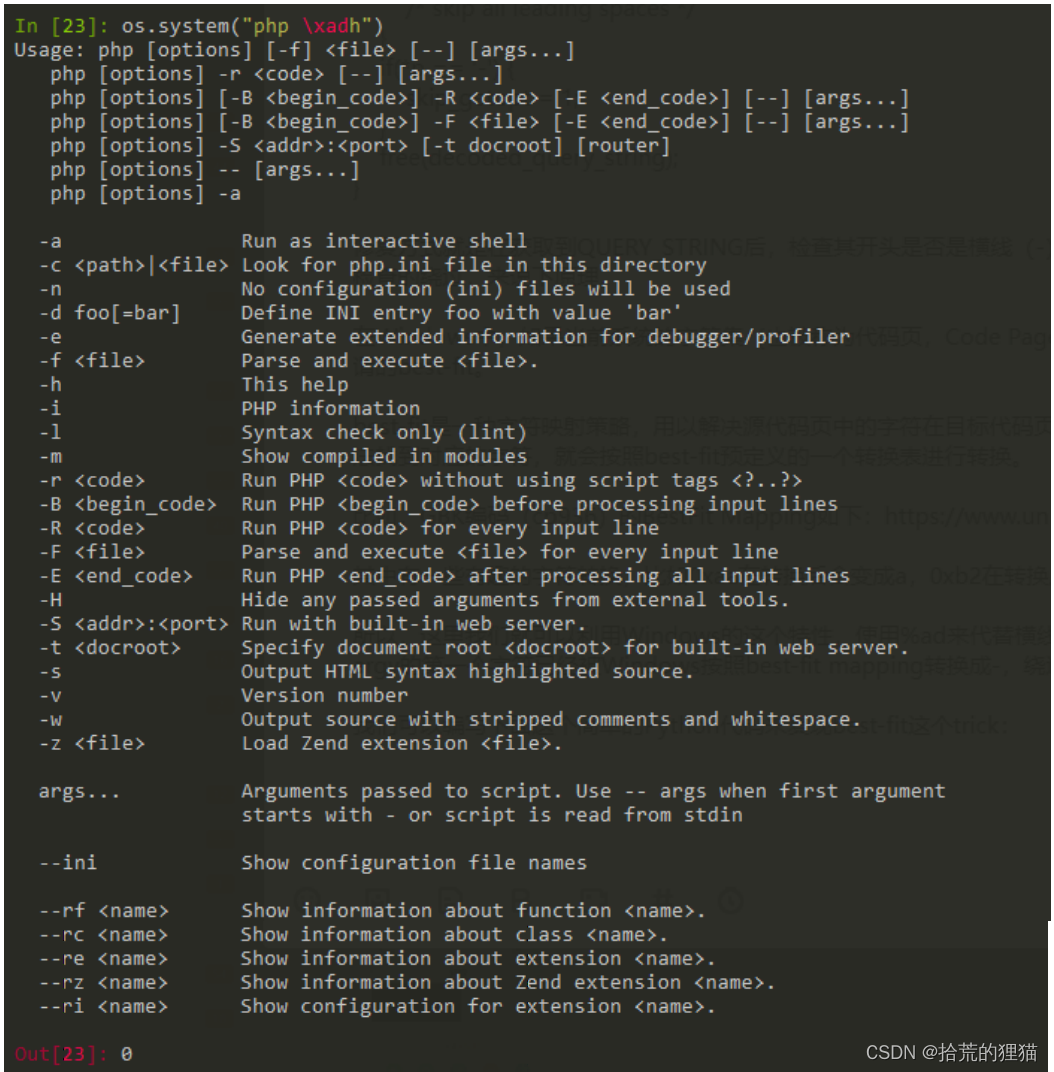Click the "-d foo[=bar]" Define INI entry line
1054x1072 pixels.
360,313
